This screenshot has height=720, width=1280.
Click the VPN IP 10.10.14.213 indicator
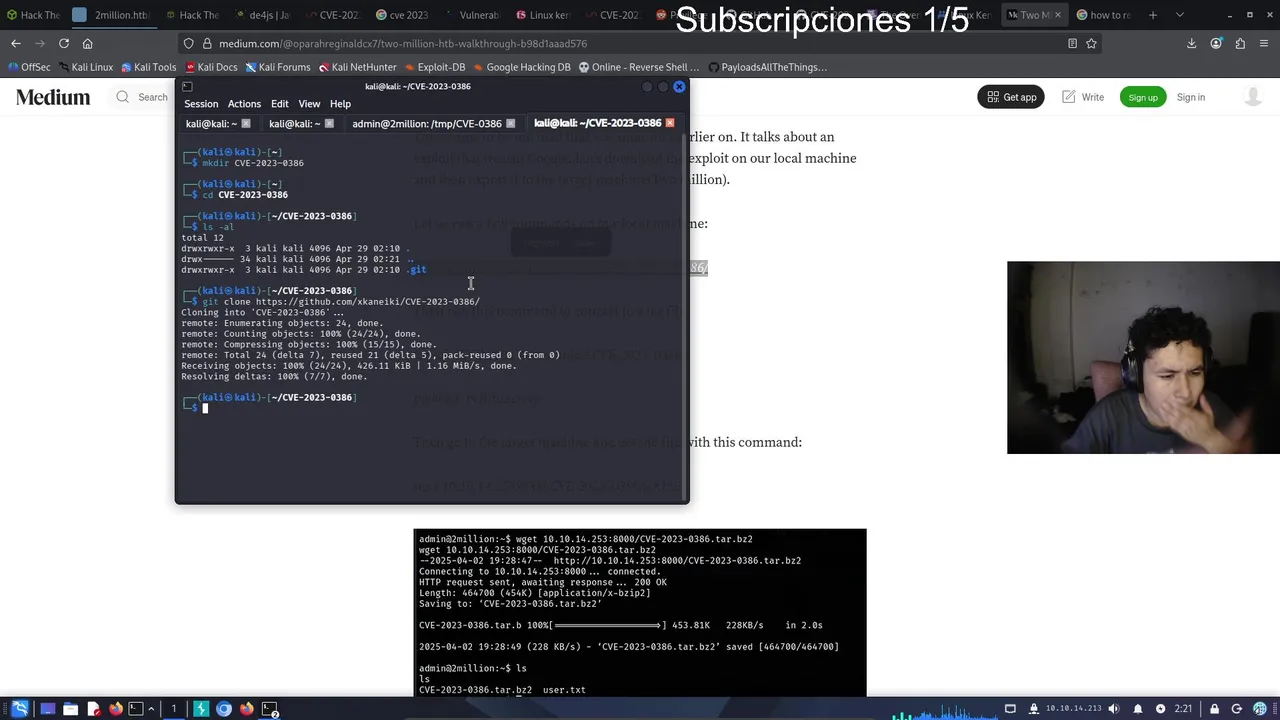pos(1073,709)
